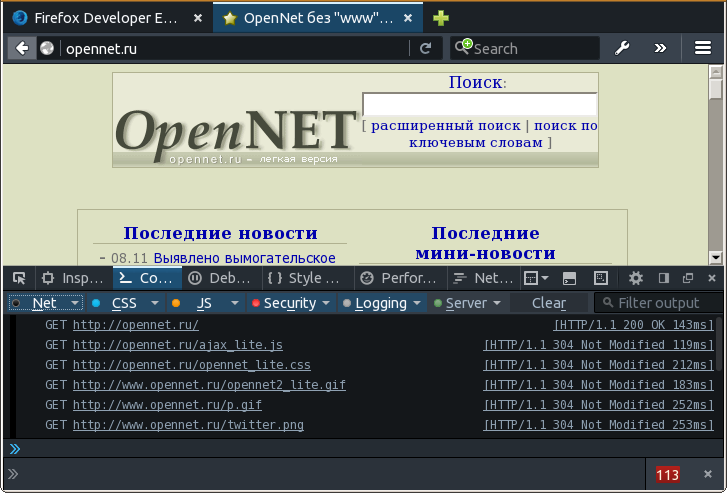
Task: Open the frame selector devtools button
Action: pyautogui.click(x=536, y=278)
